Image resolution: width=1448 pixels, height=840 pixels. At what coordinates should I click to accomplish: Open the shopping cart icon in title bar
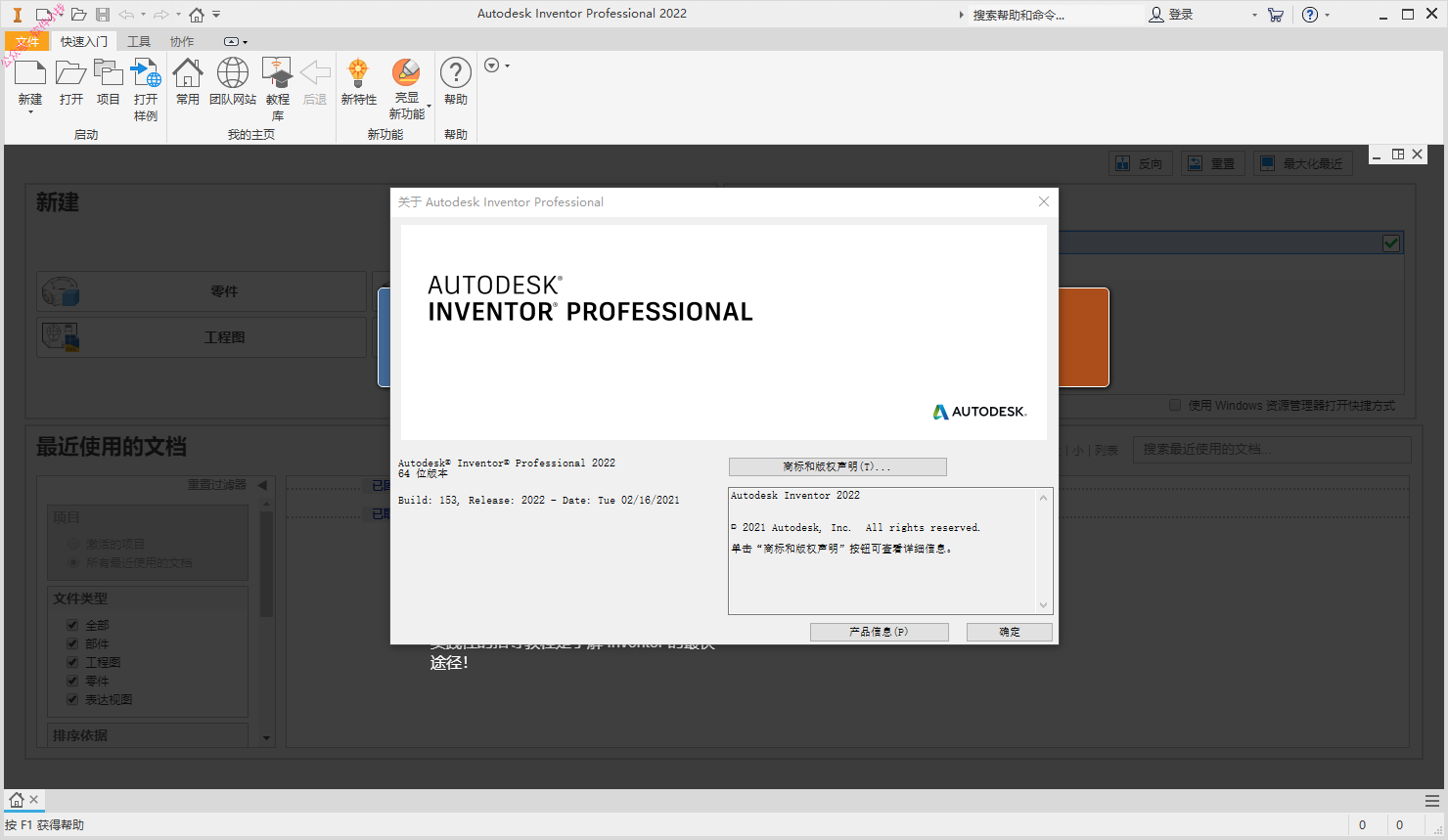coord(1276,15)
